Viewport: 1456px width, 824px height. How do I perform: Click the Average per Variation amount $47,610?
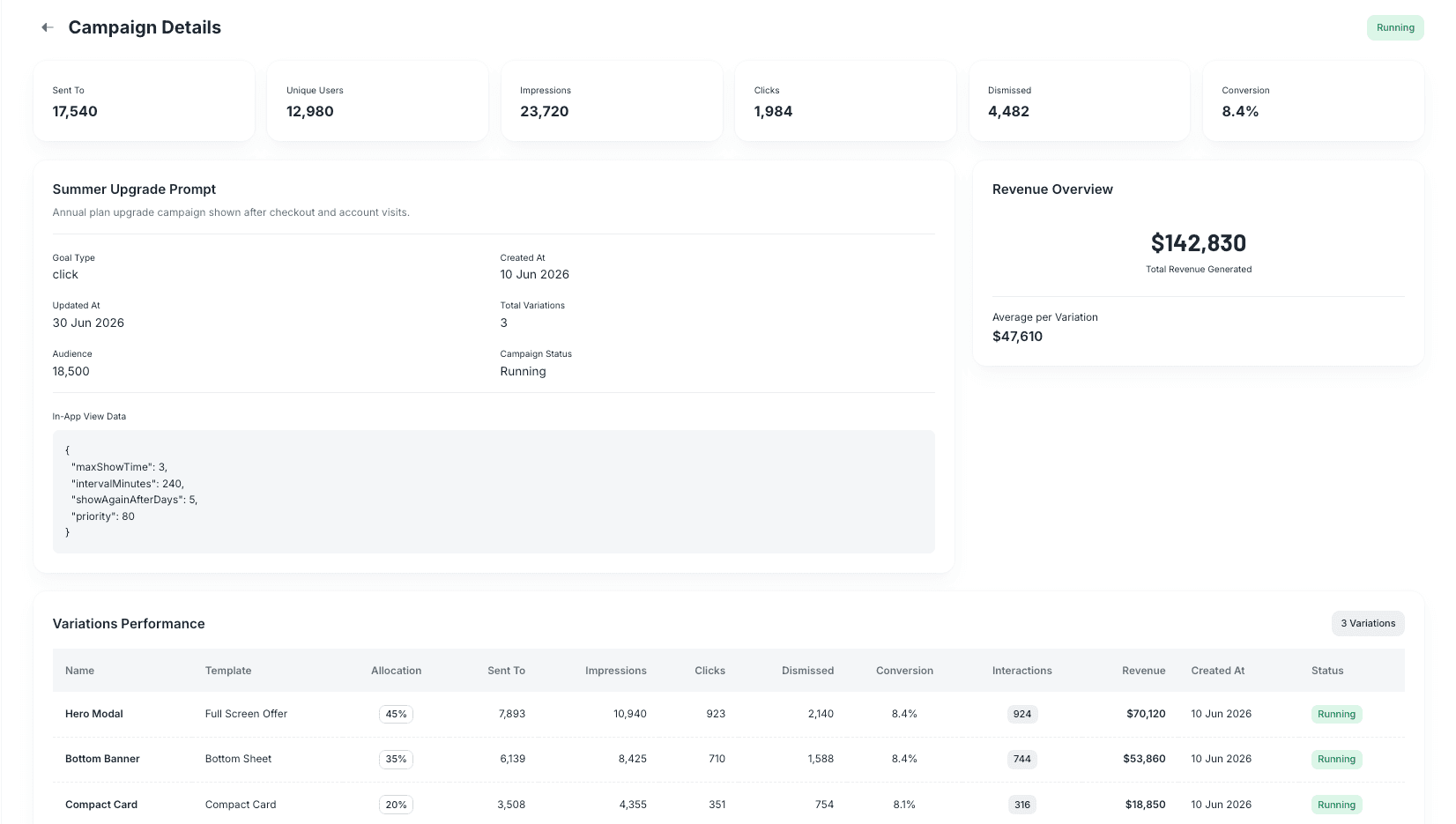coord(1017,337)
